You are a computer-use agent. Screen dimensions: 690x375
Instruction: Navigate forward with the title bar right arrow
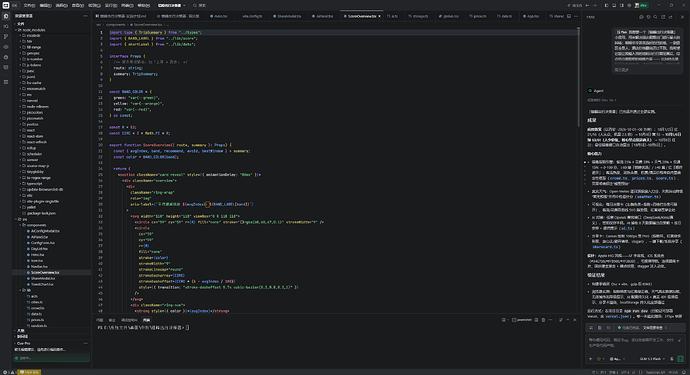(x=595, y=5)
